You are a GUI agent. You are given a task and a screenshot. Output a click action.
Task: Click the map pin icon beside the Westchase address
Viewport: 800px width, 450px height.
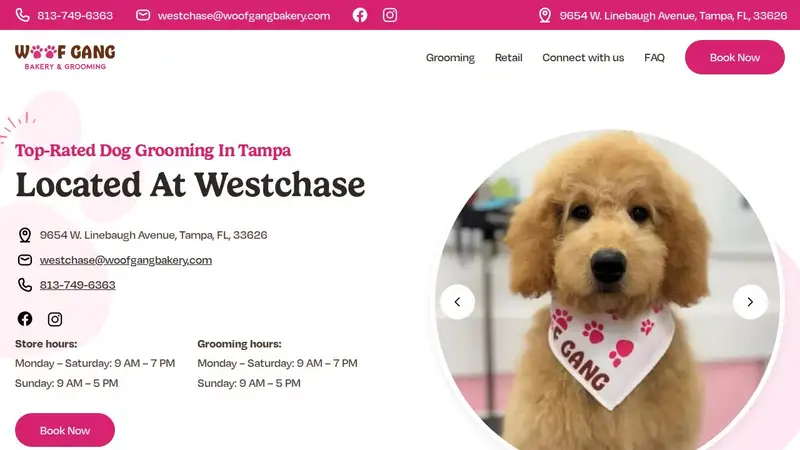(25, 235)
